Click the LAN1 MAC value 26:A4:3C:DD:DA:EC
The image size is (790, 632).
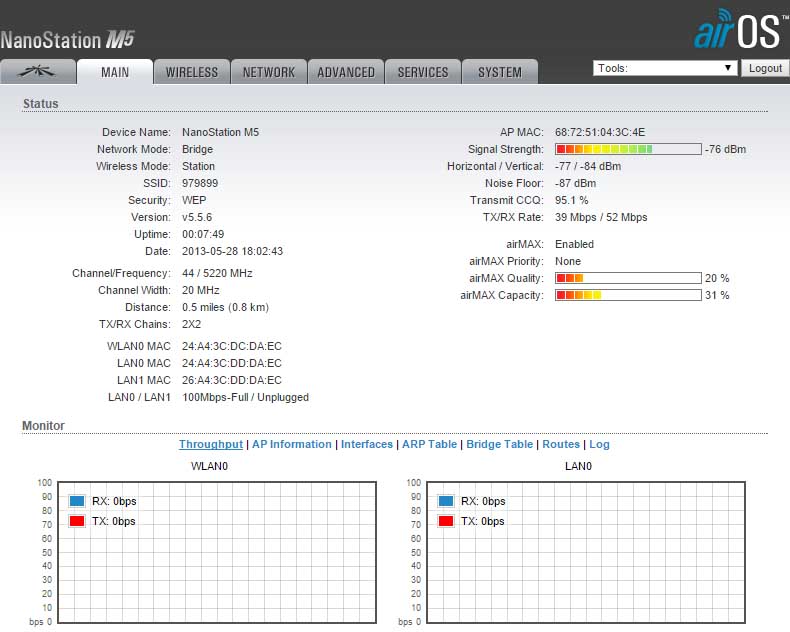pyautogui.click(x=232, y=380)
